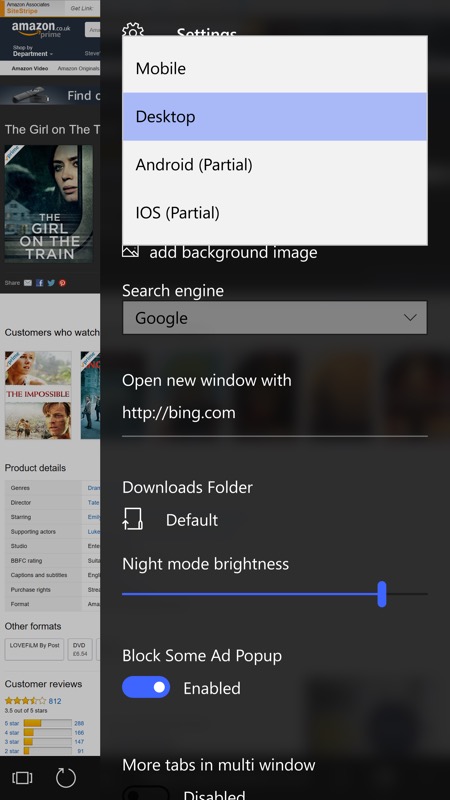This screenshot has width=450, height=800.
Task: Select IOS (Partial) option
Action: [274, 212]
